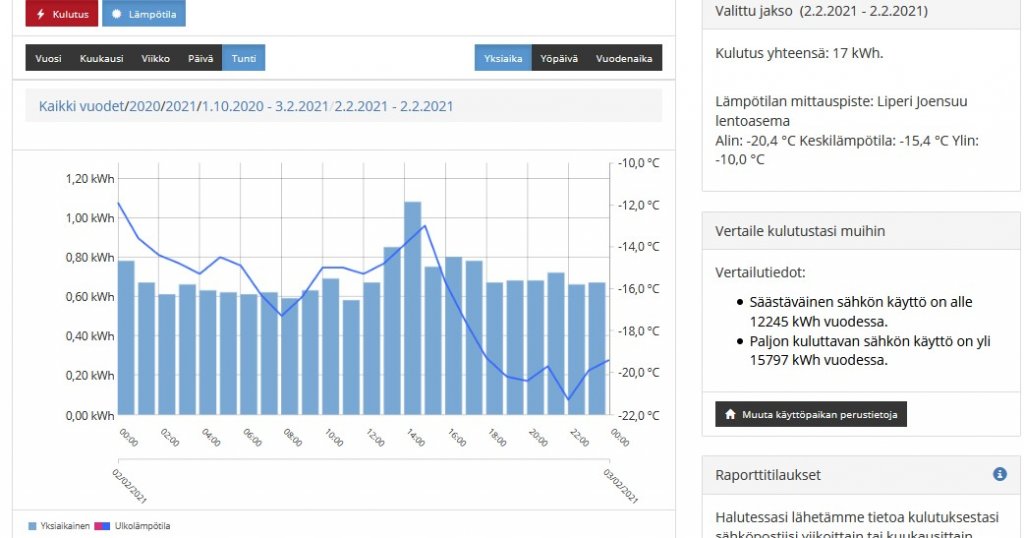This screenshot has width=1024, height=538.
Task: Open the Kaikki vuodet breadcrumb link
Action: (81, 106)
